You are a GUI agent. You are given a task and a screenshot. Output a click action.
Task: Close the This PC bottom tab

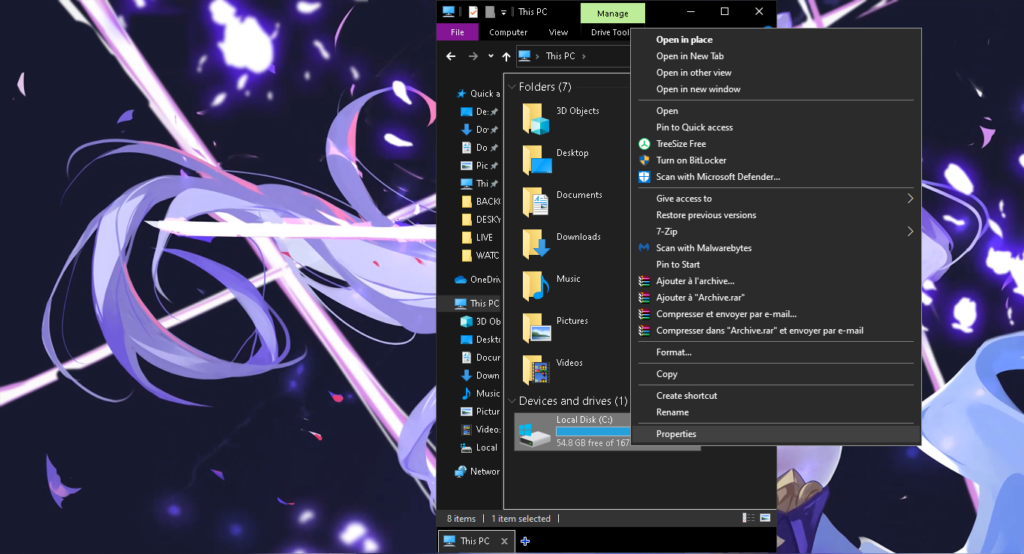tap(504, 541)
